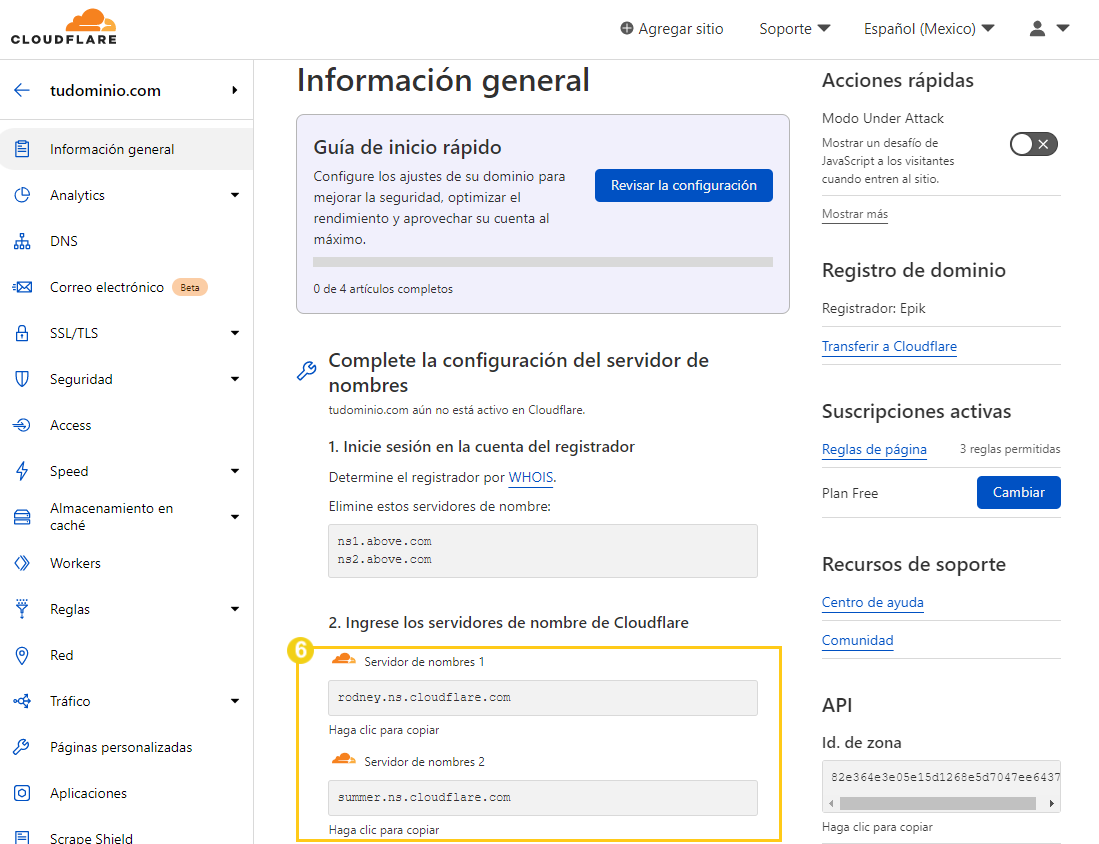Screen dimensions: 1099x844
Task: Click the Almacenamiento en caché drive icon
Action: click(x=22, y=517)
